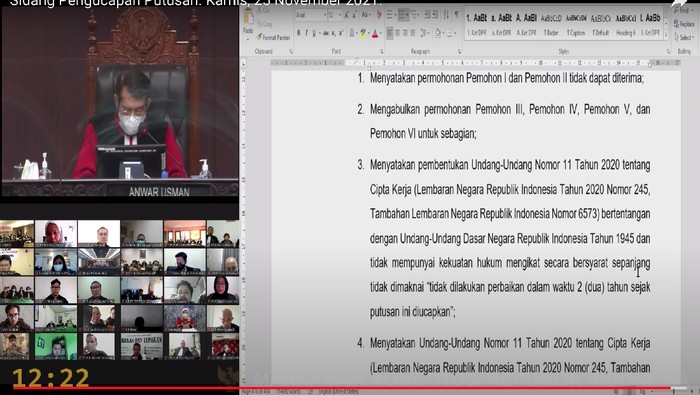This screenshot has width=700, height=395.
Task: Apply the Badan style
Action: (x=551, y=24)
